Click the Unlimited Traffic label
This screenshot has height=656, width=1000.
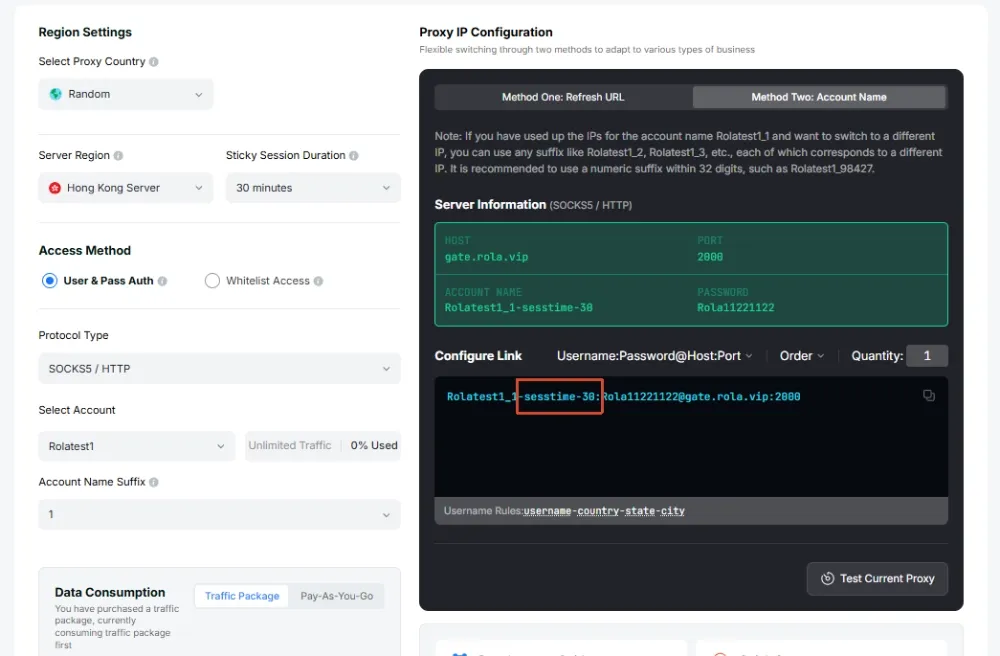point(290,446)
